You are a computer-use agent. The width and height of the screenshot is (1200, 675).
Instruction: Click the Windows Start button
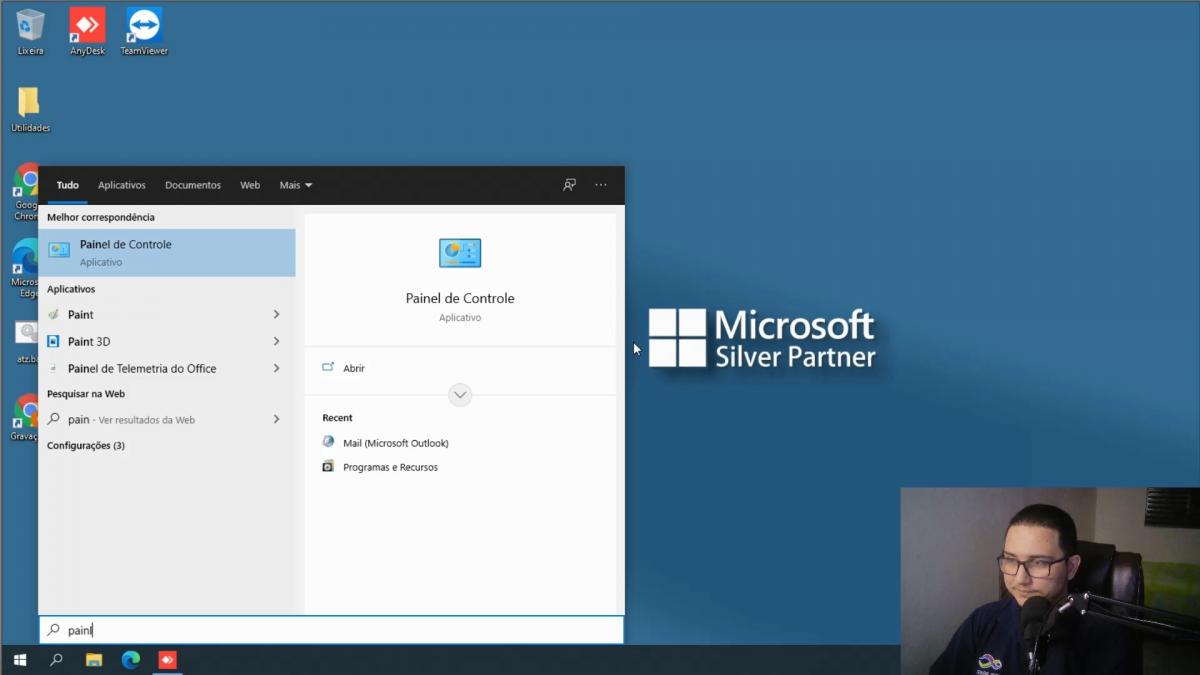(x=19, y=660)
